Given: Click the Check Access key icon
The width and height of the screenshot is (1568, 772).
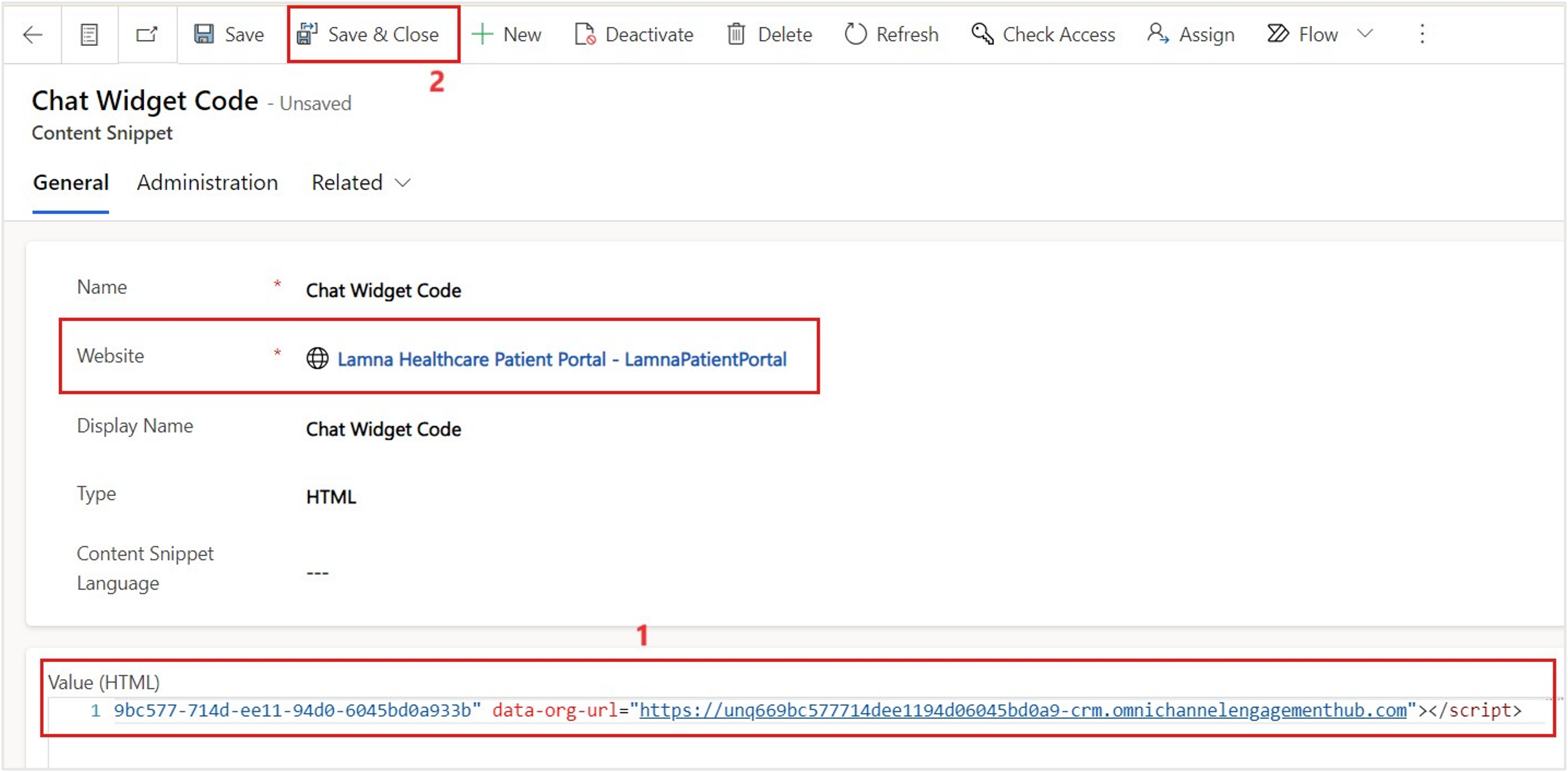Looking at the screenshot, I should (983, 34).
